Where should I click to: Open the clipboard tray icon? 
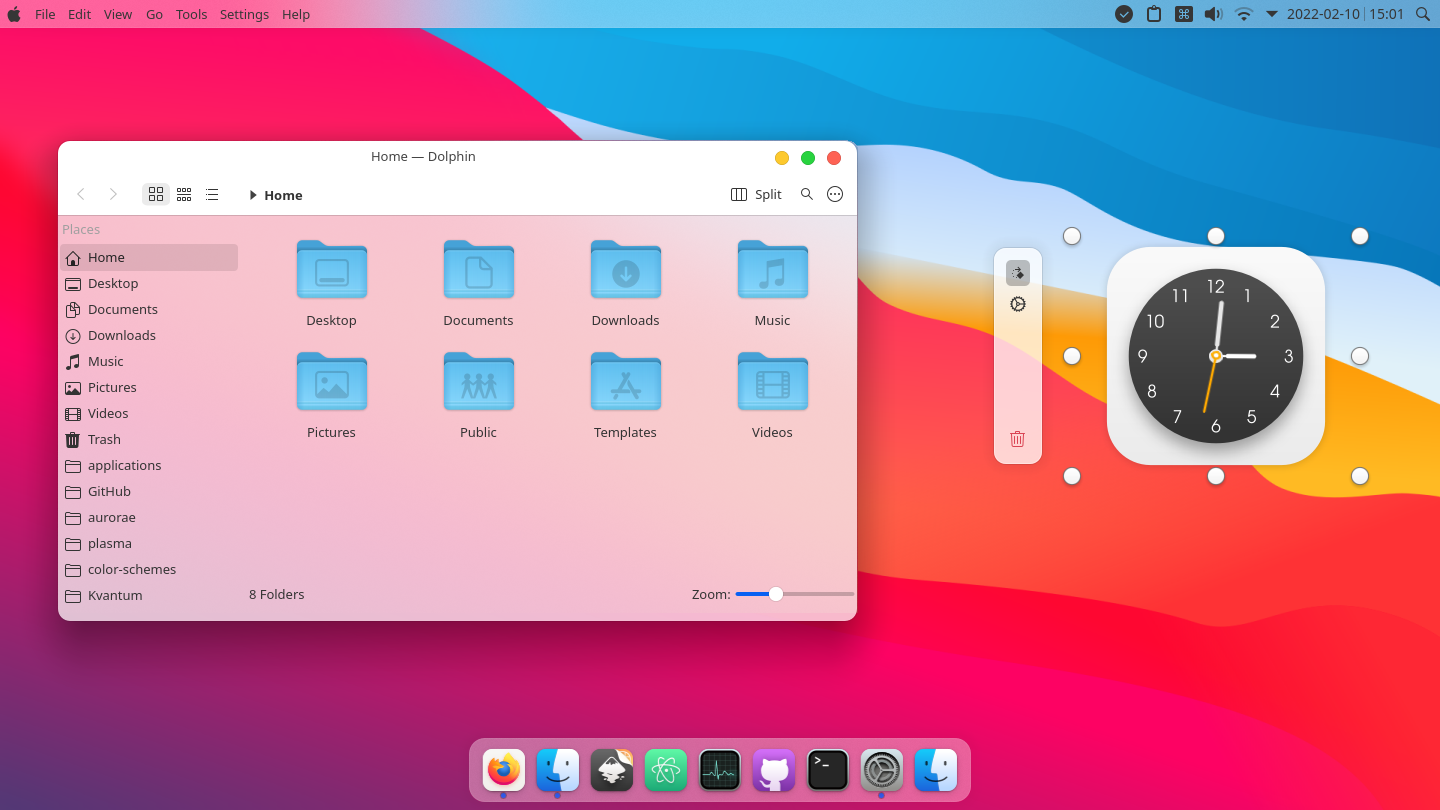(x=1154, y=14)
